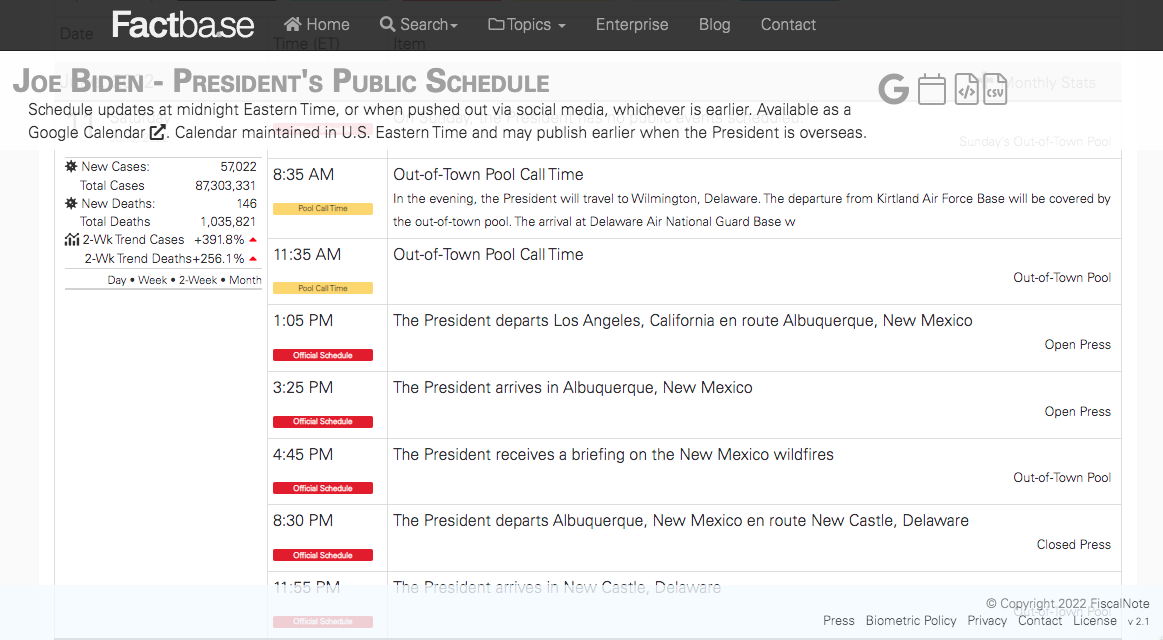Click the 3:25 PM time entry
Image resolution: width=1163 pixels, height=640 pixels.
coord(303,387)
